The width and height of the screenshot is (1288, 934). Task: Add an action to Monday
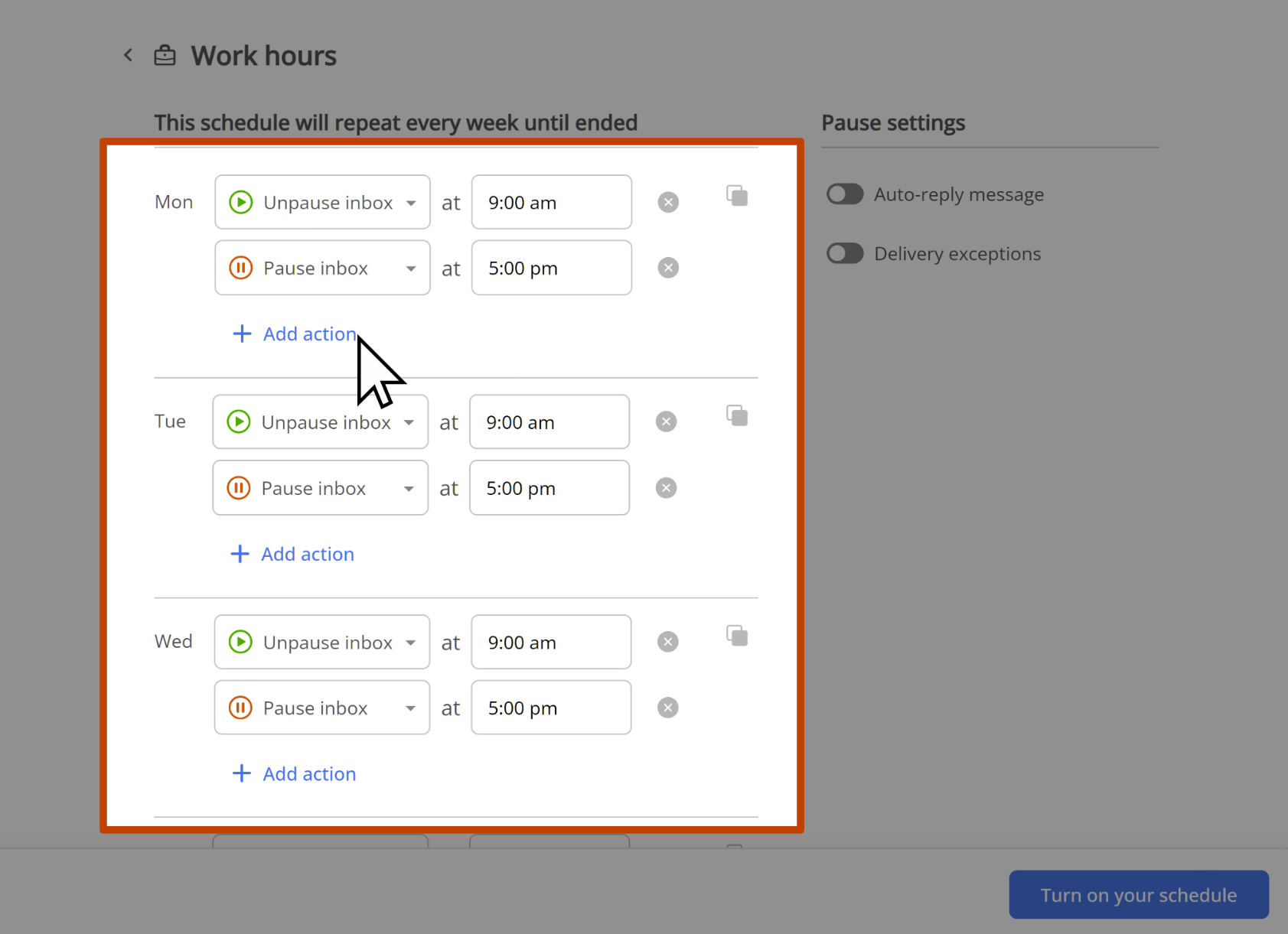(294, 334)
